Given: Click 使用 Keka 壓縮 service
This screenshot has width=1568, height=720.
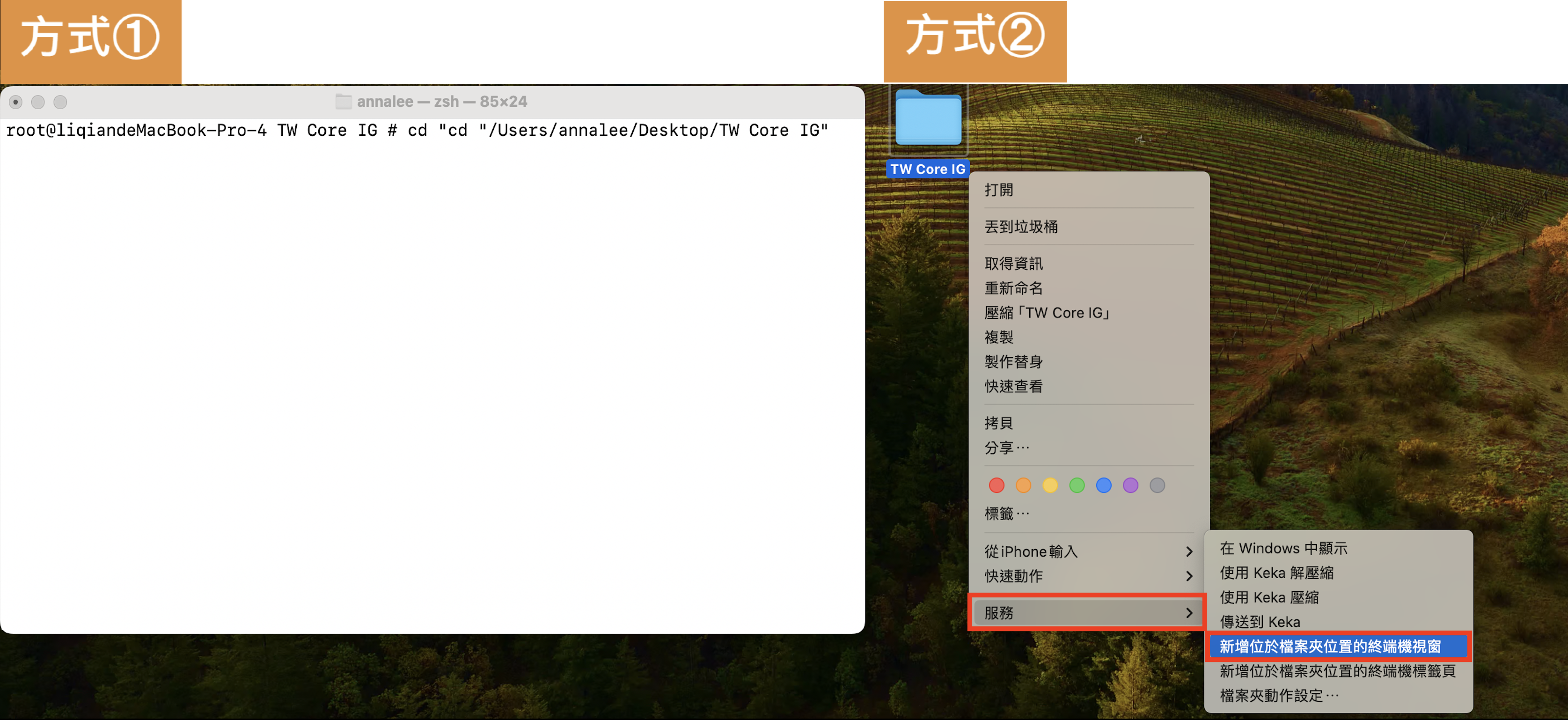Looking at the screenshot, I should 1269,597.
